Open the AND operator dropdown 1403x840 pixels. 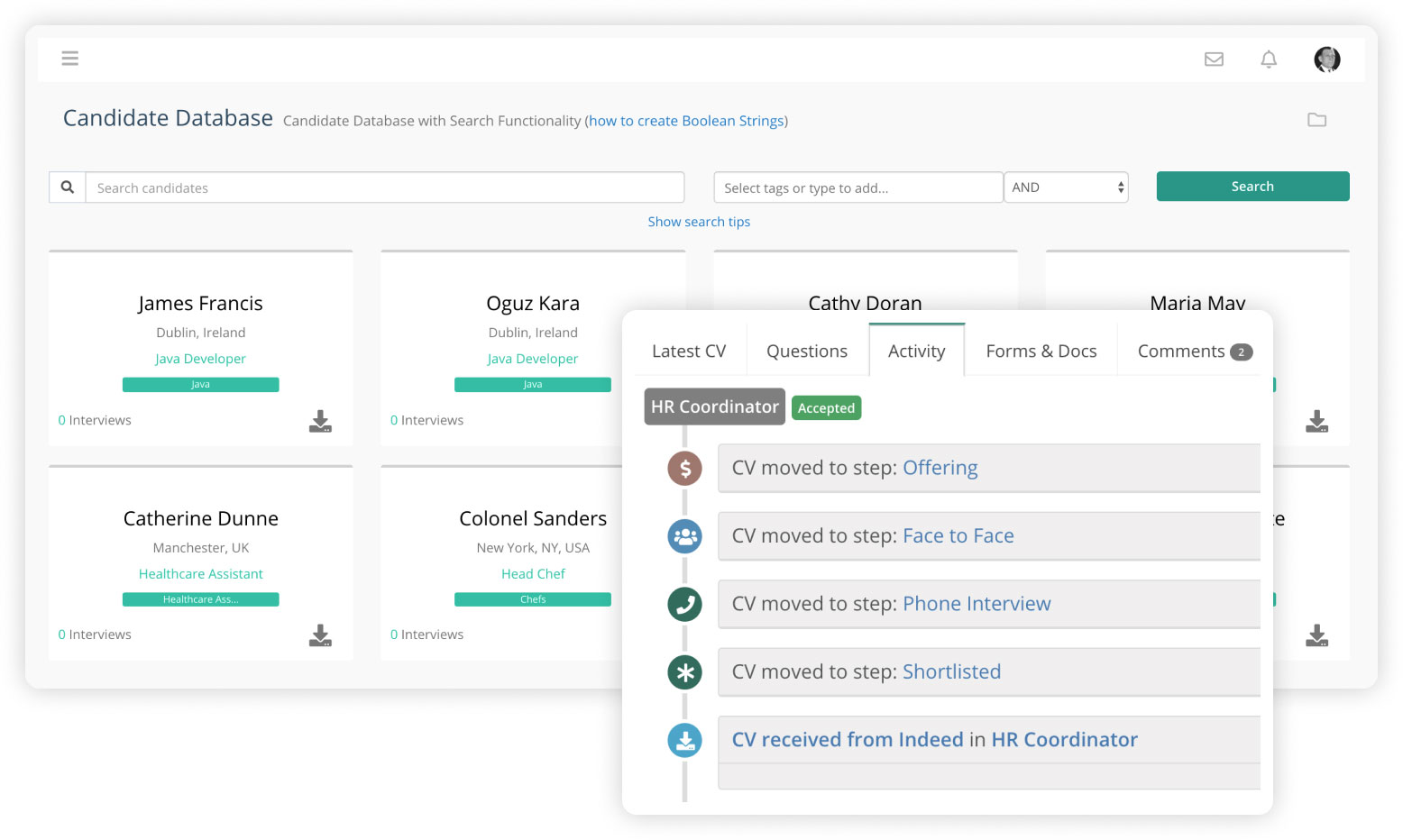coord(1066,187)
